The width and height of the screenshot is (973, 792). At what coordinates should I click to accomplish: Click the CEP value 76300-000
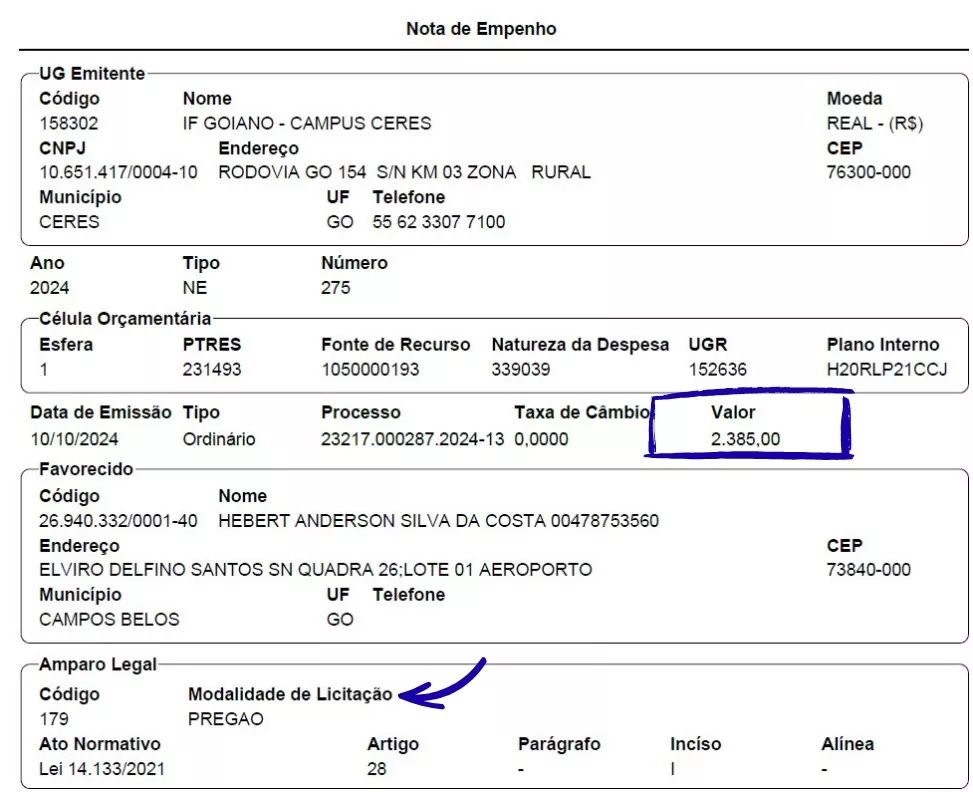869,172
